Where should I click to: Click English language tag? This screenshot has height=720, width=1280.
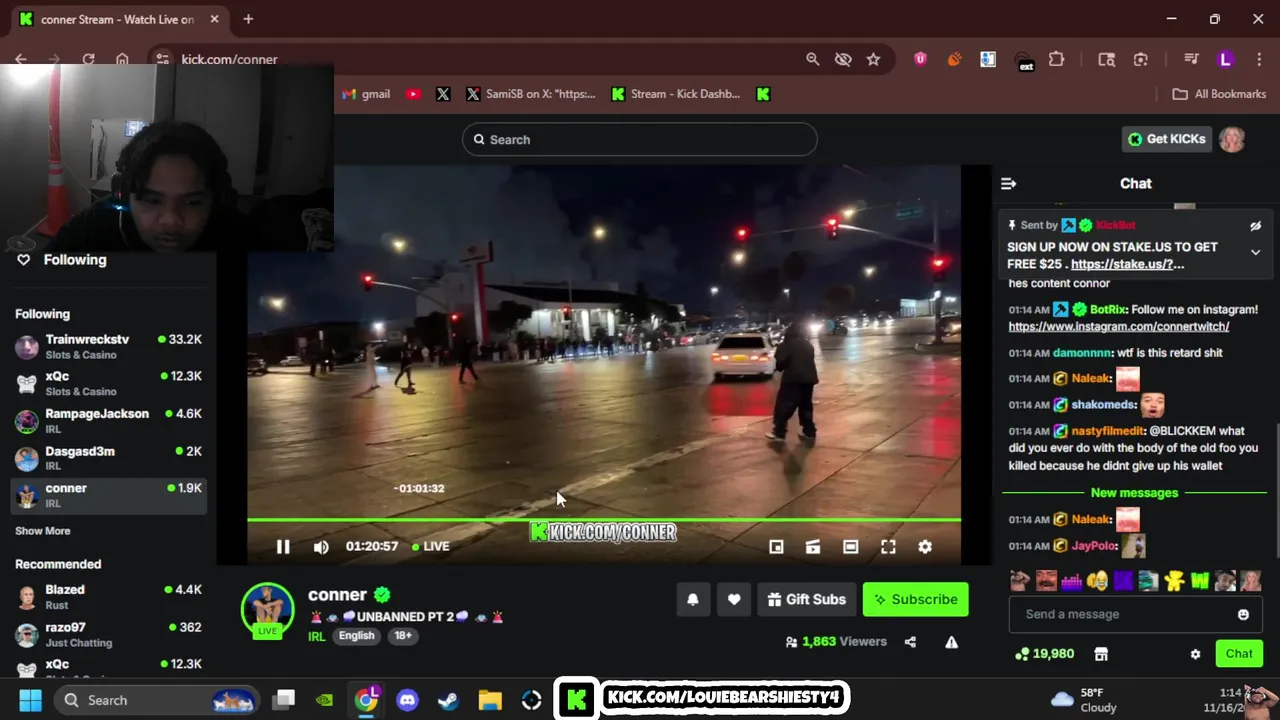pyautogui.click(x=356, y=636)
